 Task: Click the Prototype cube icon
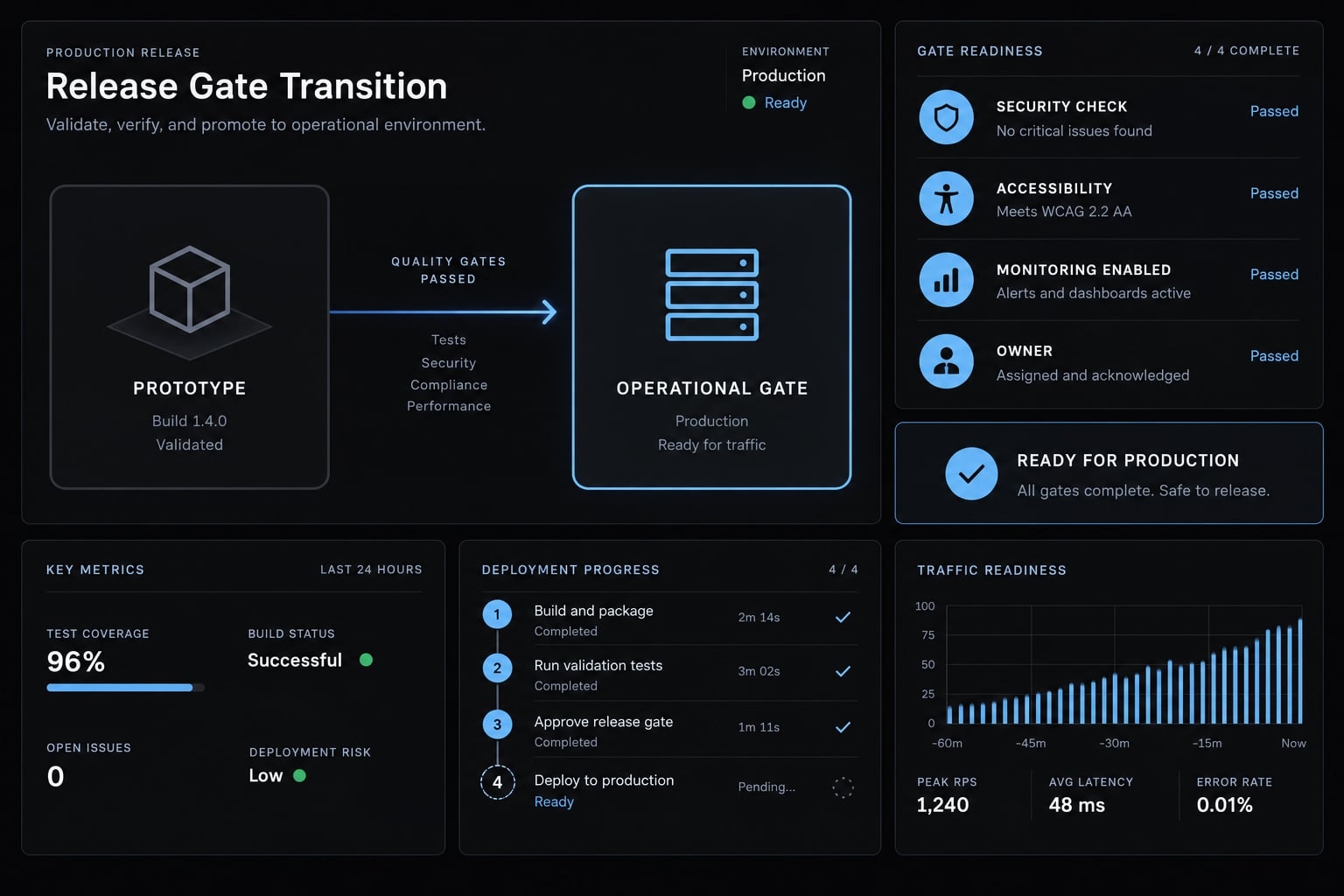click(190, 290)
